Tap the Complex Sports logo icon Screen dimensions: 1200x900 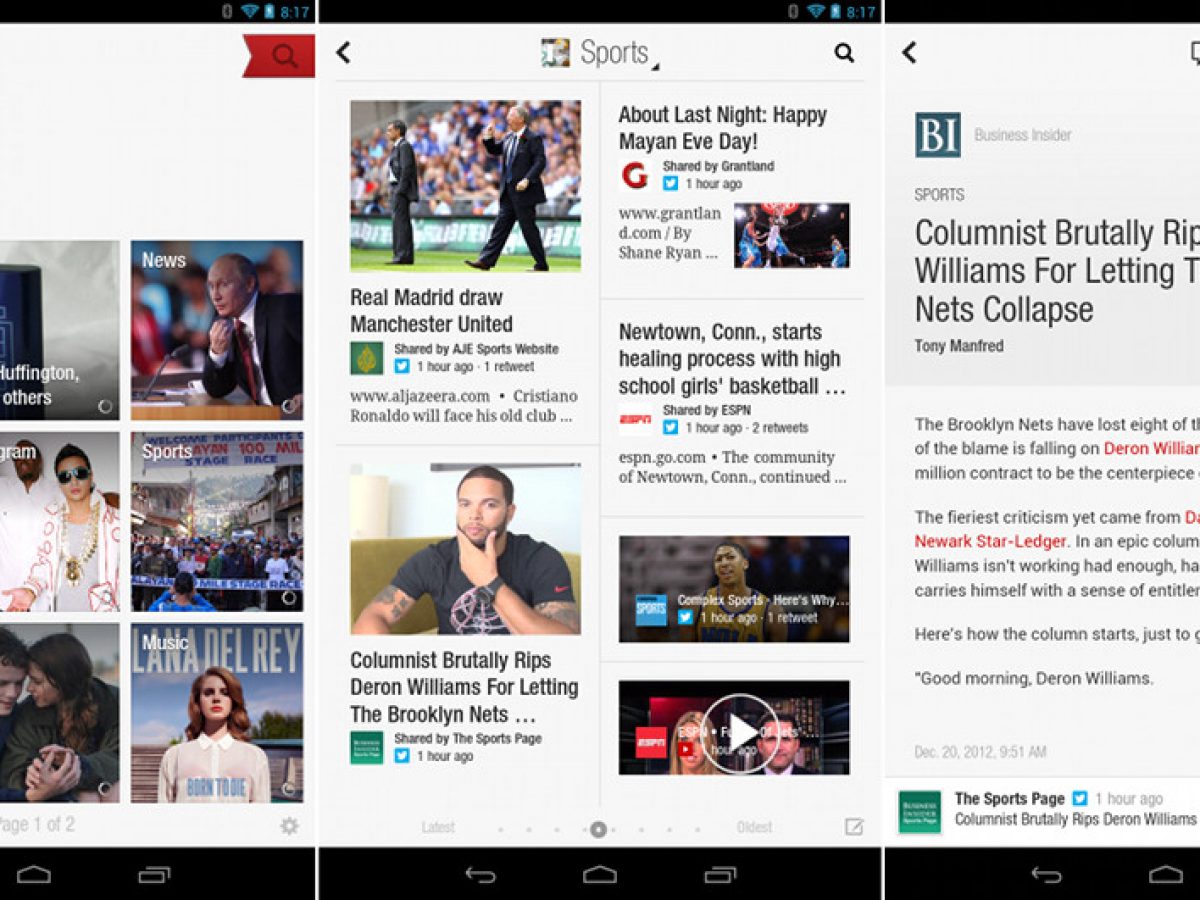[x=651, y=609]
